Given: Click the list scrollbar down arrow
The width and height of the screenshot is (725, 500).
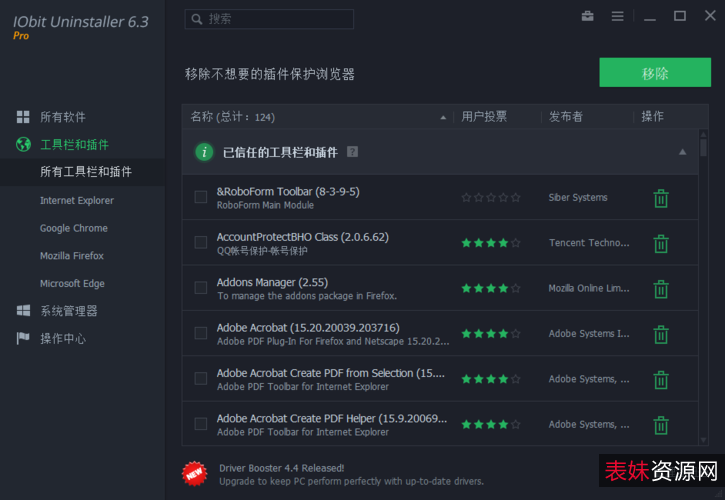Looking at the screenshot, I should (x=703, y=440).
